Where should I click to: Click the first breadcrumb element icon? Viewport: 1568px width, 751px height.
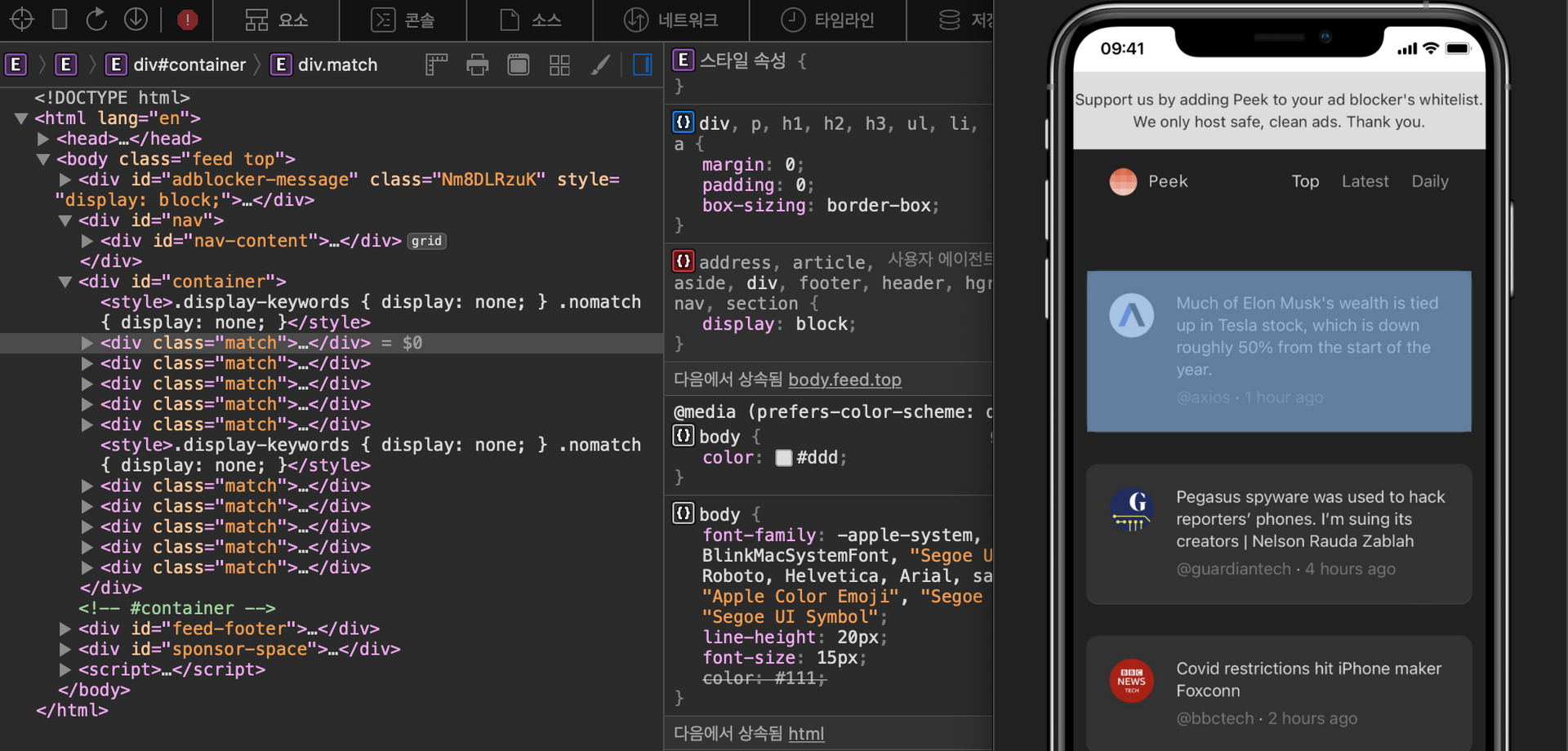16,64
